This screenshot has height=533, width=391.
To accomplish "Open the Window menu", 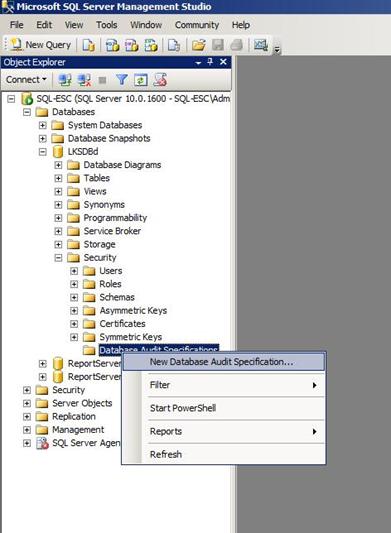I will click(x=146, y=25).
